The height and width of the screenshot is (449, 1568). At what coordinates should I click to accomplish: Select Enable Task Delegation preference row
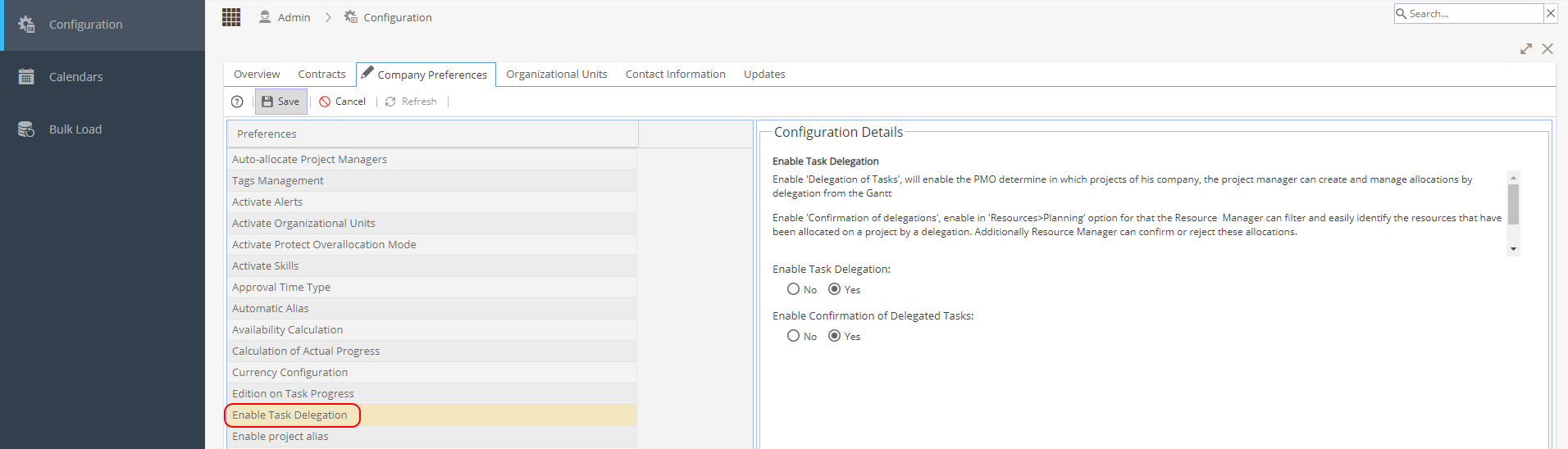[x=432, y=415]
